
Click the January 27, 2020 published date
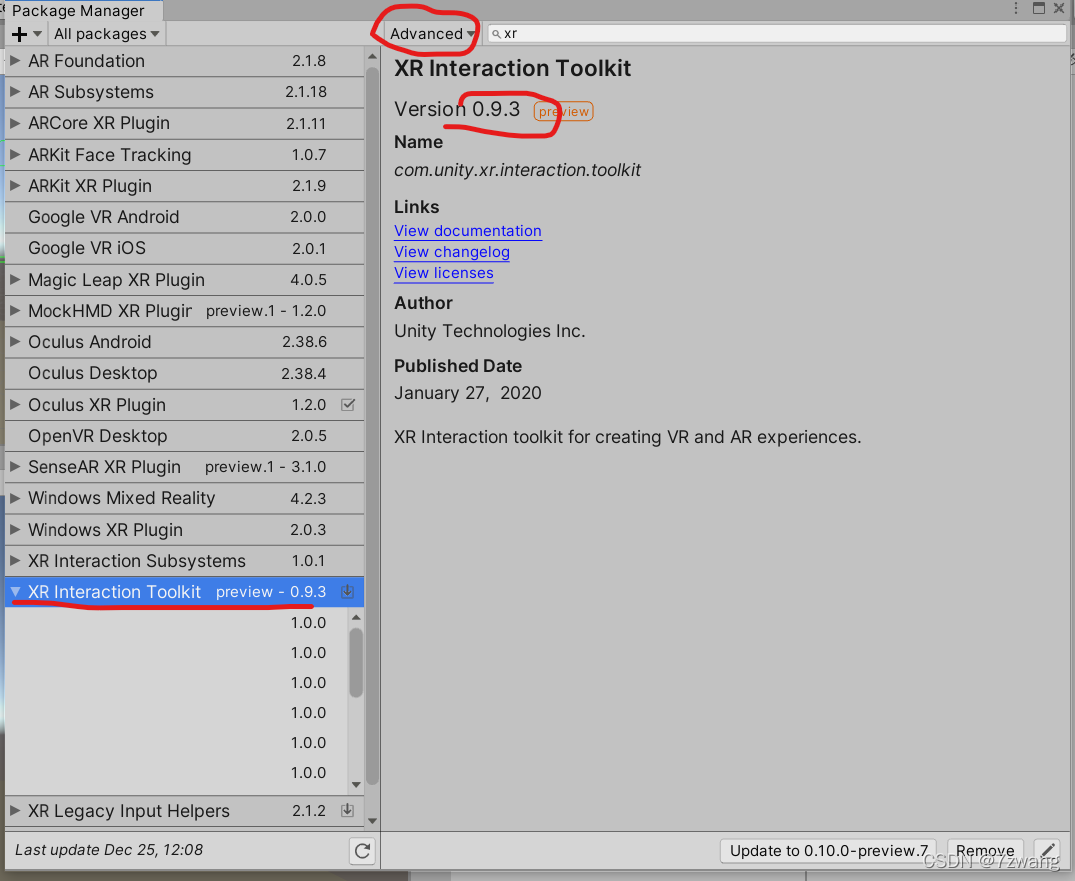[x=468, y=393]
